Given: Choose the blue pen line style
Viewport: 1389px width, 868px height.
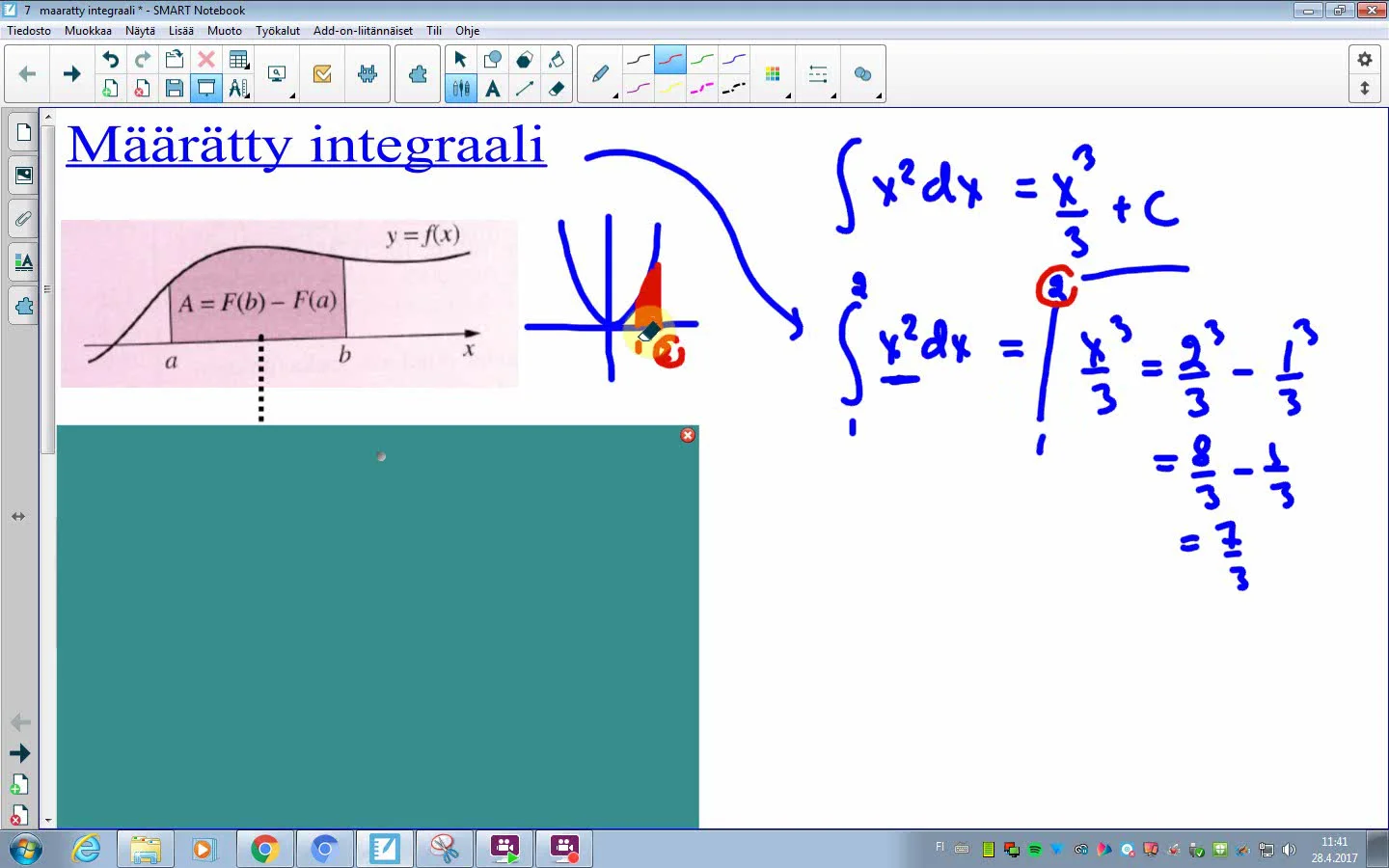Looking at the screenshot, I should tap(734, 60).
